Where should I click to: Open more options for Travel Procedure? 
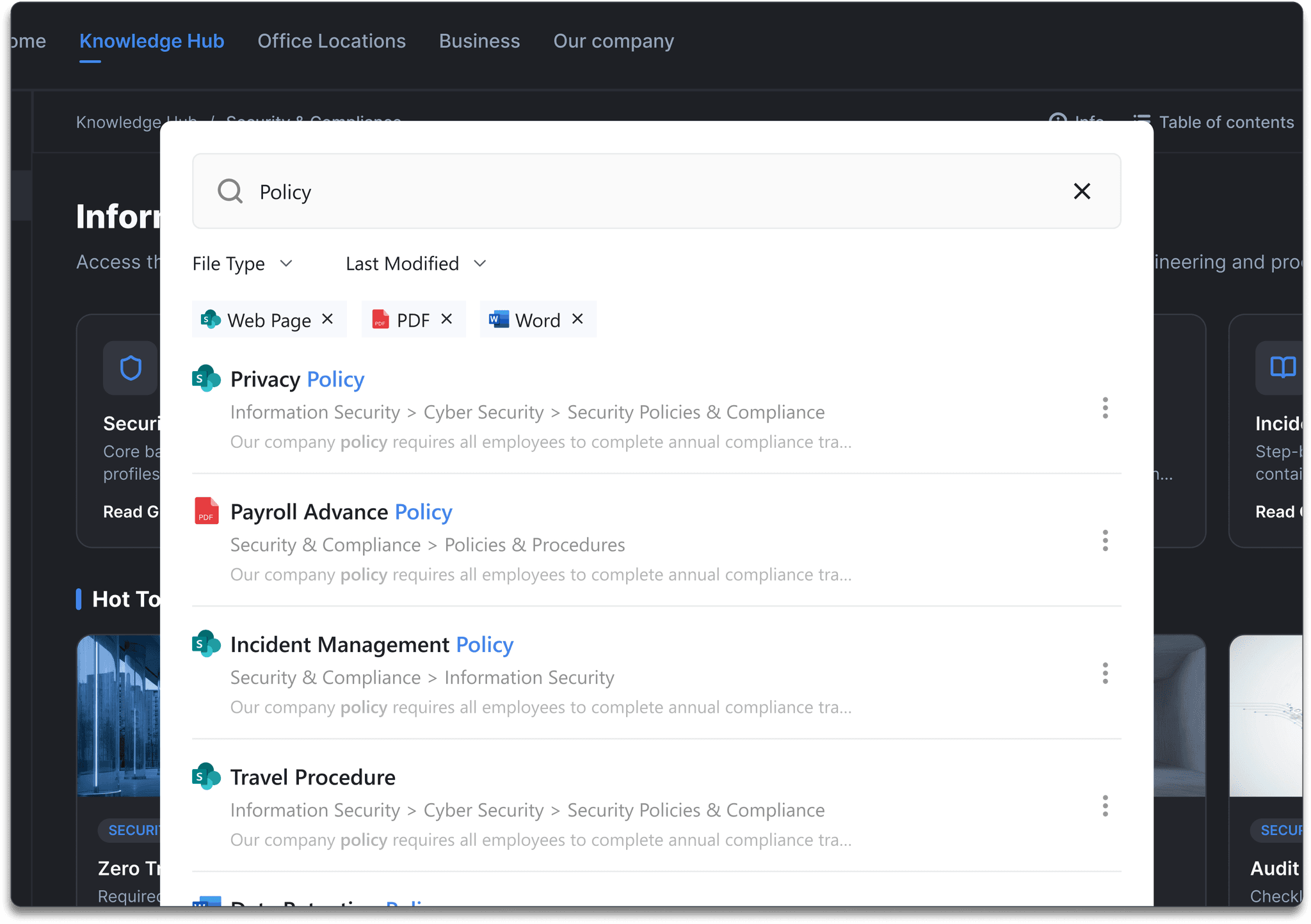[x=1105, y=806]
